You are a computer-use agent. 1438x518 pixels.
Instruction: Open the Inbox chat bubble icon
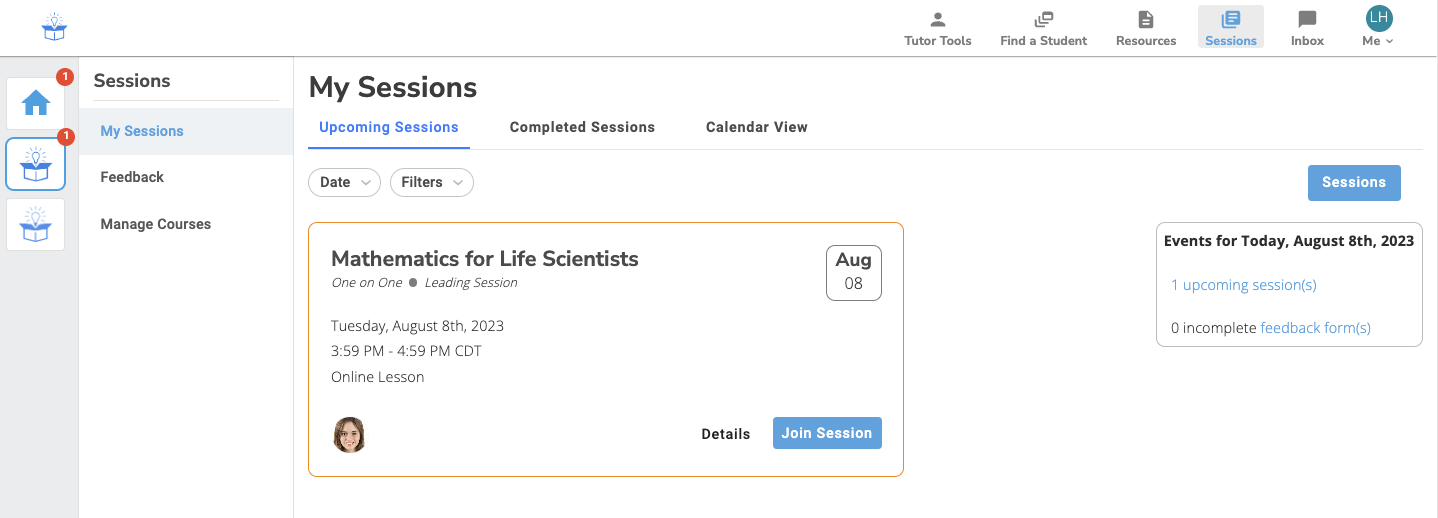[x=1307, y=19]
